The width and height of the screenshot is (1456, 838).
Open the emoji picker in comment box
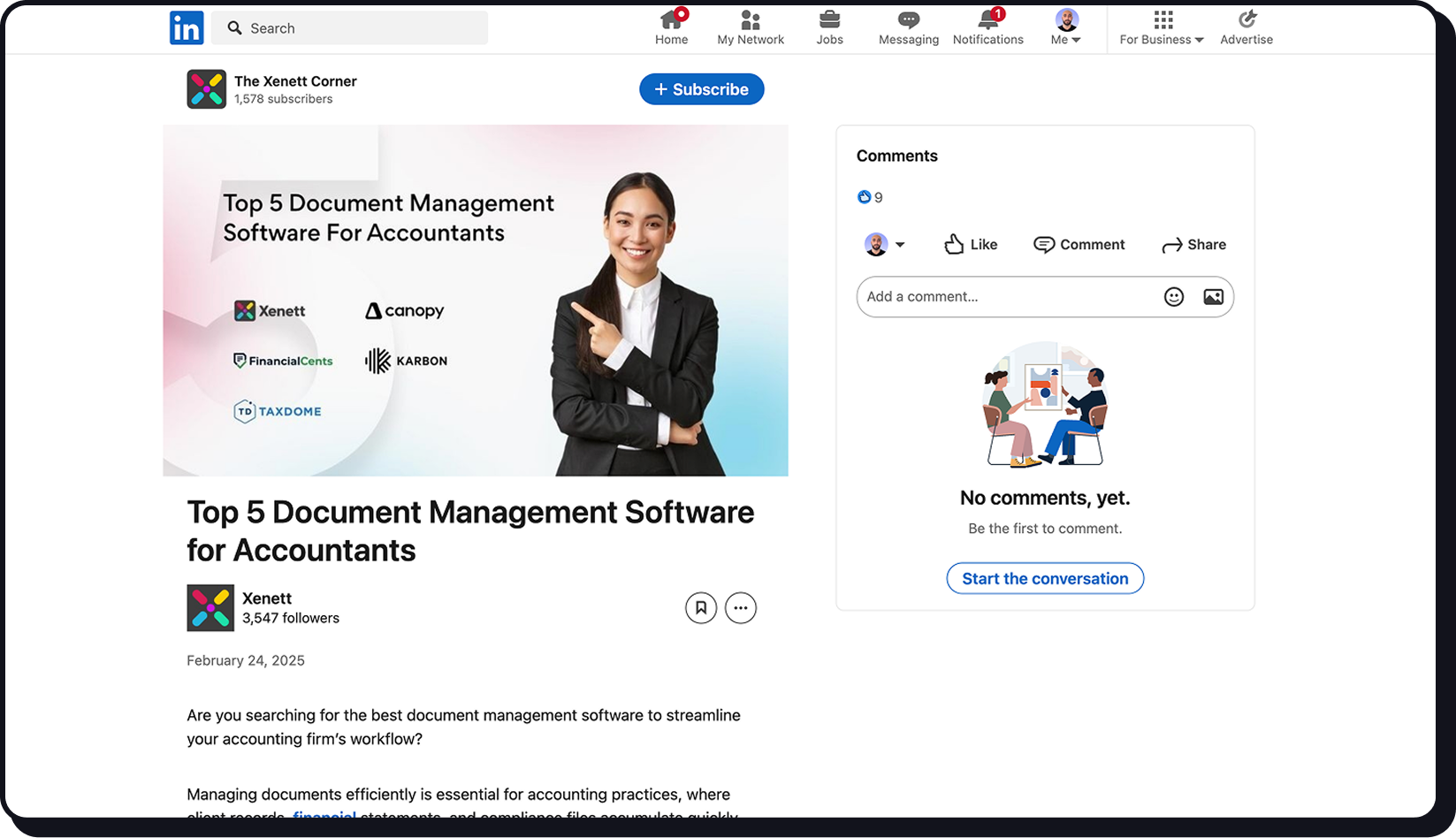click(1174, 297)
